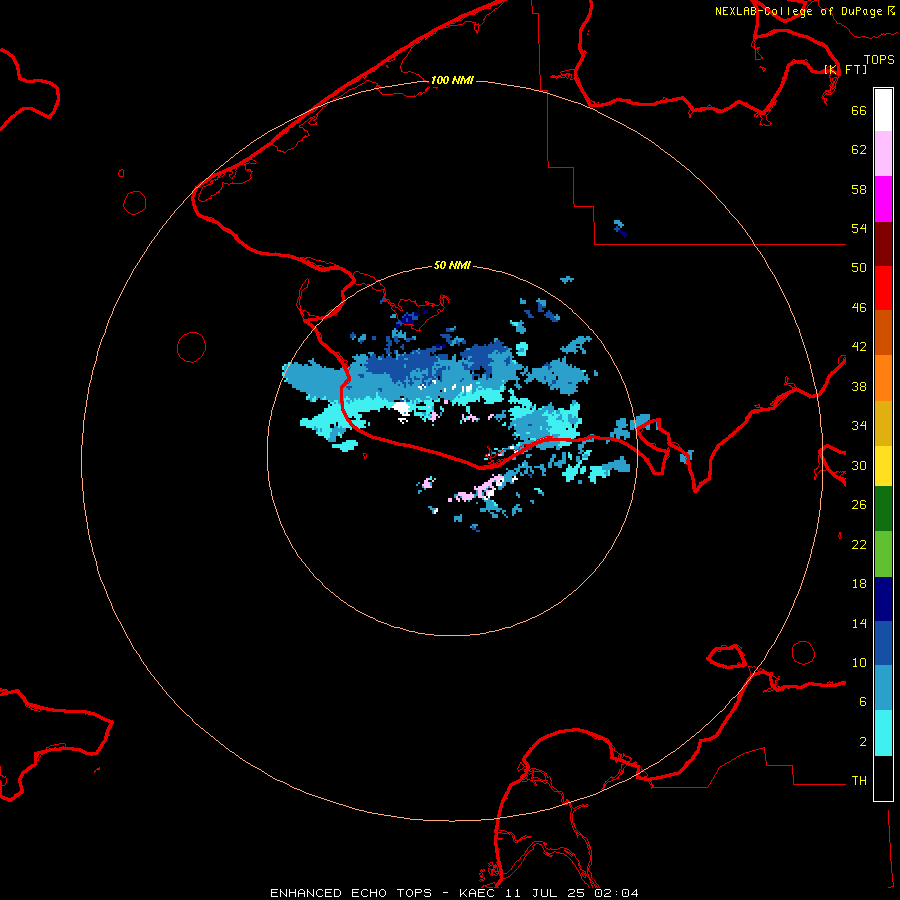Viewport: 900px width, 900px height.
Task: Click the light green legend swatch
Action: 883,554
